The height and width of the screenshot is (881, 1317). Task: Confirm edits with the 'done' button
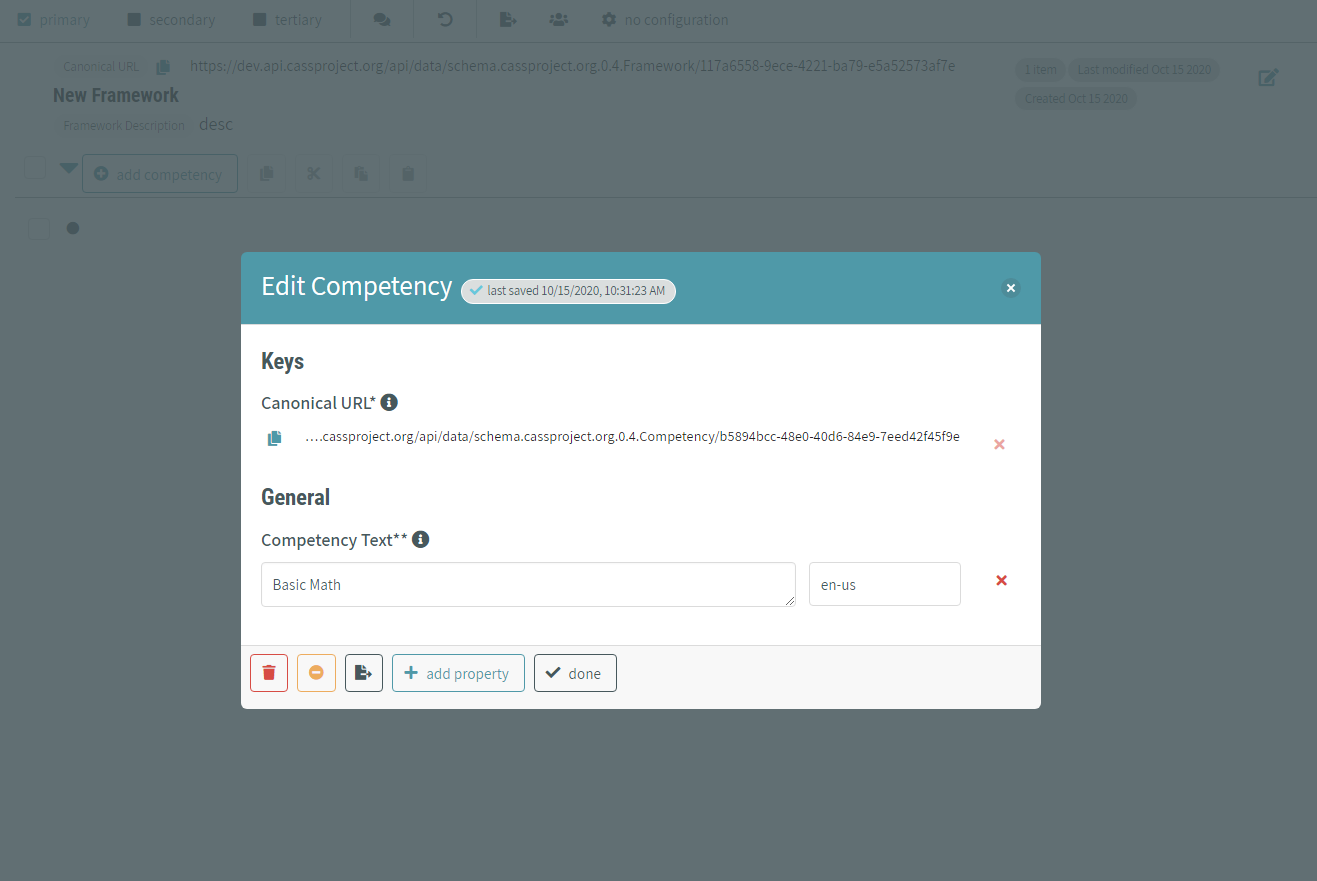575,672
